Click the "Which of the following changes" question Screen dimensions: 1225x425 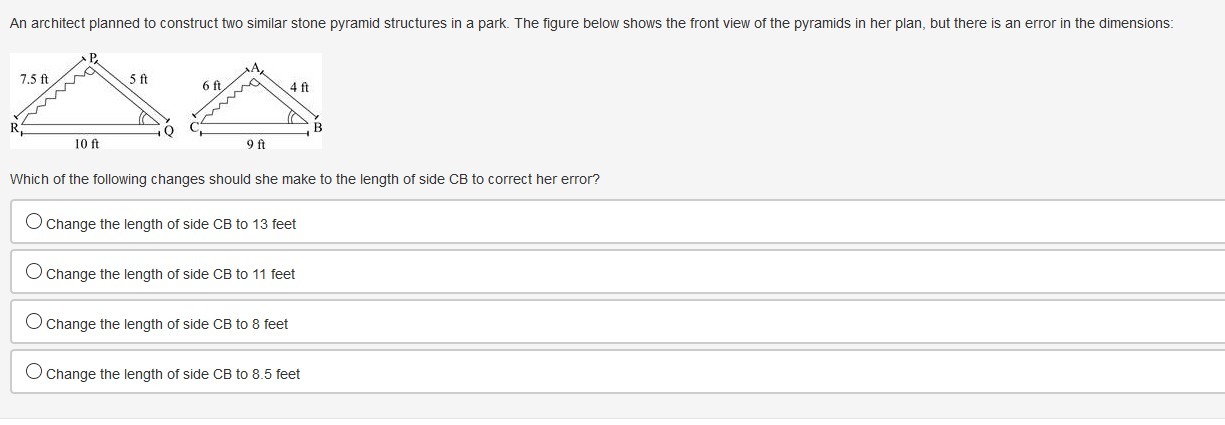pyautogui.click(x=304, y=179)
